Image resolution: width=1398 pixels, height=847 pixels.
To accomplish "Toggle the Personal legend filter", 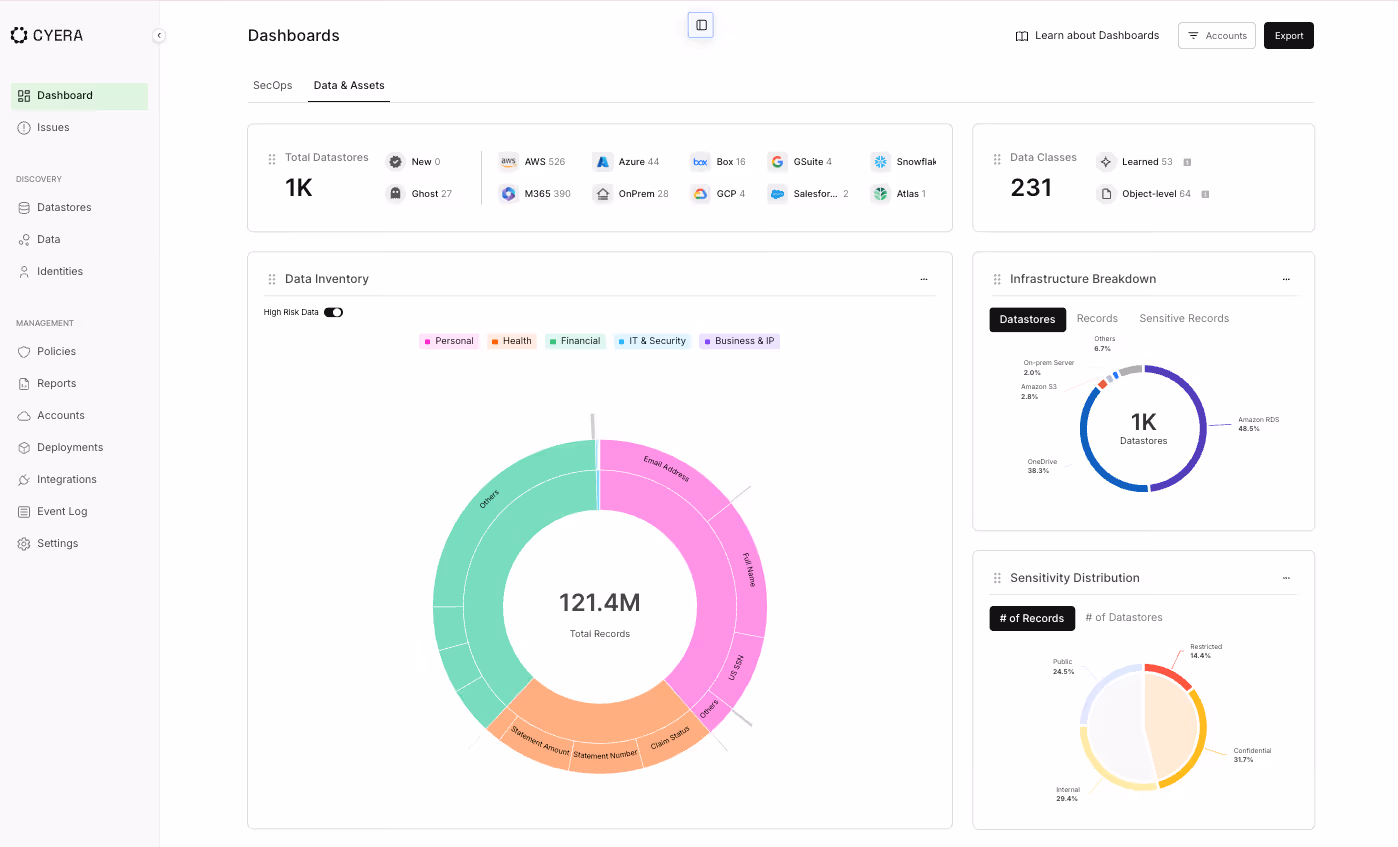I will coord(449,341).
